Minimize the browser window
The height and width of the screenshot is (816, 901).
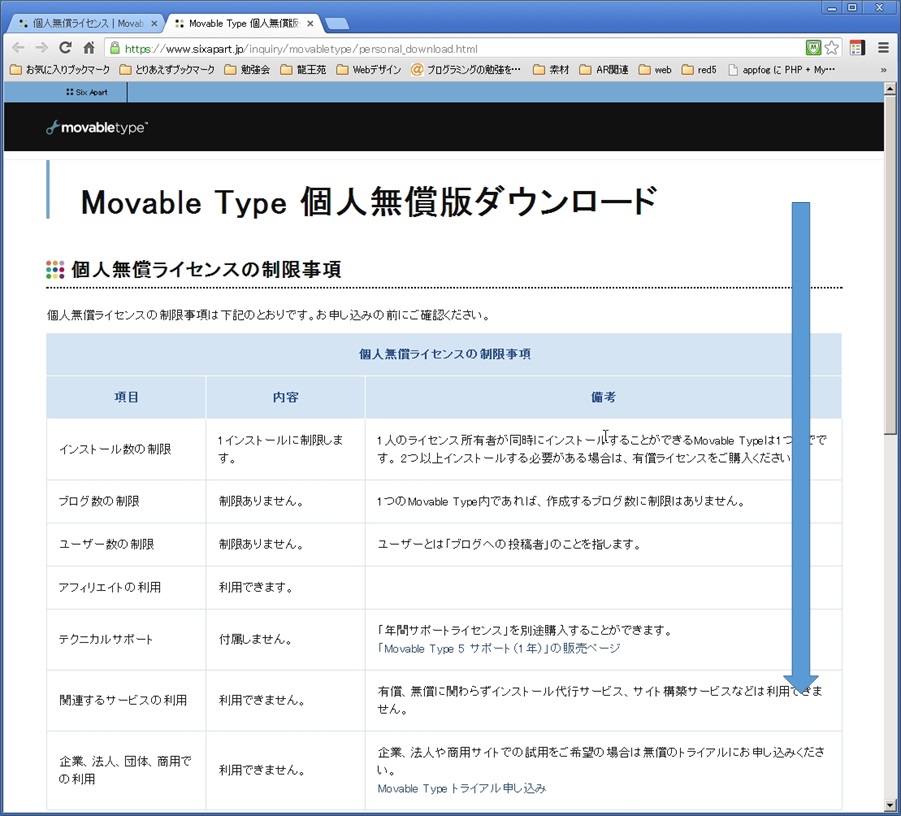831,8
